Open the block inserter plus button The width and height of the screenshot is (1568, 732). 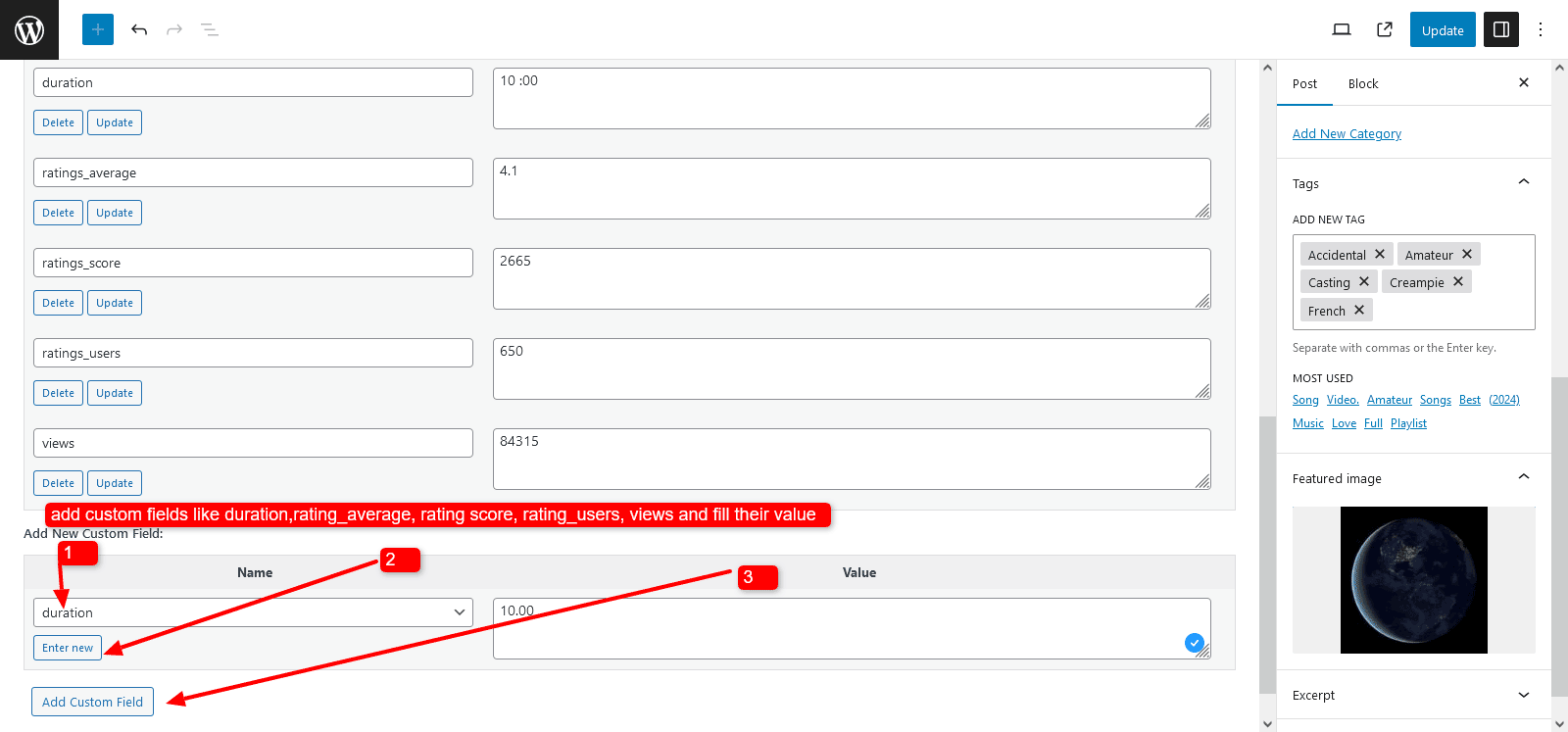(x=98, y=29)
